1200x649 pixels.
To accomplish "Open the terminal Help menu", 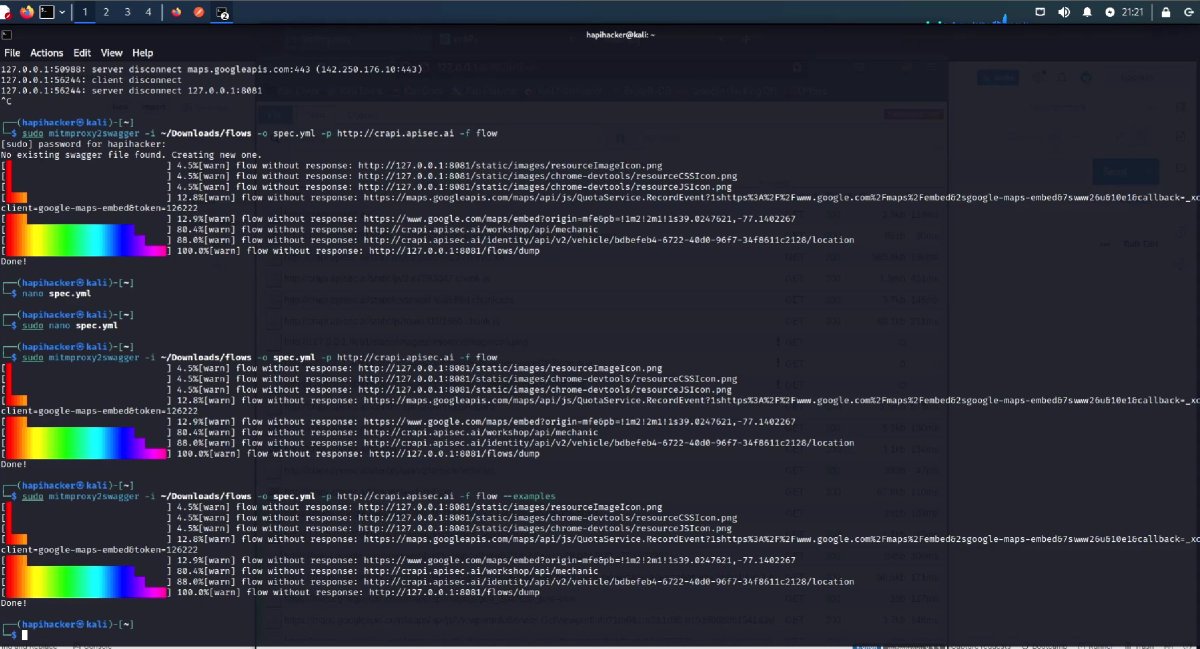I will [143, 53].
